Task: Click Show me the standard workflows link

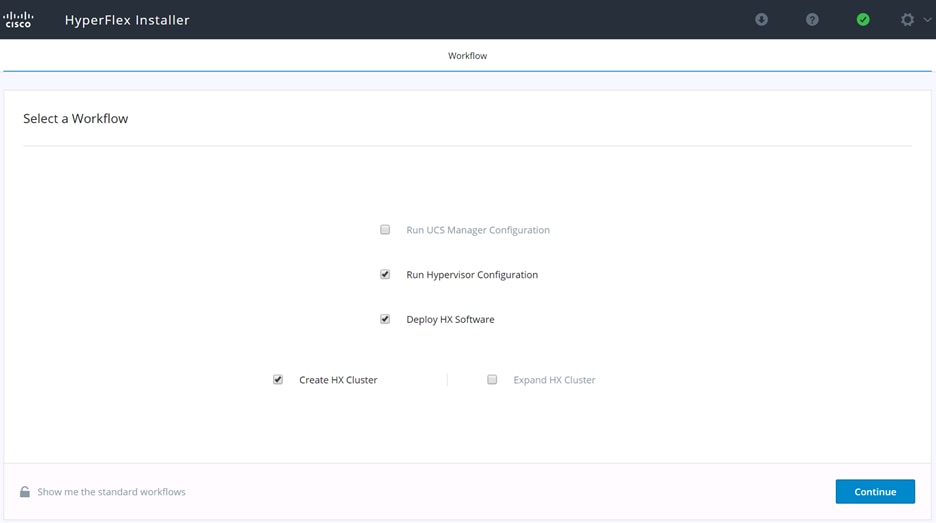Action: click(112, 492)
